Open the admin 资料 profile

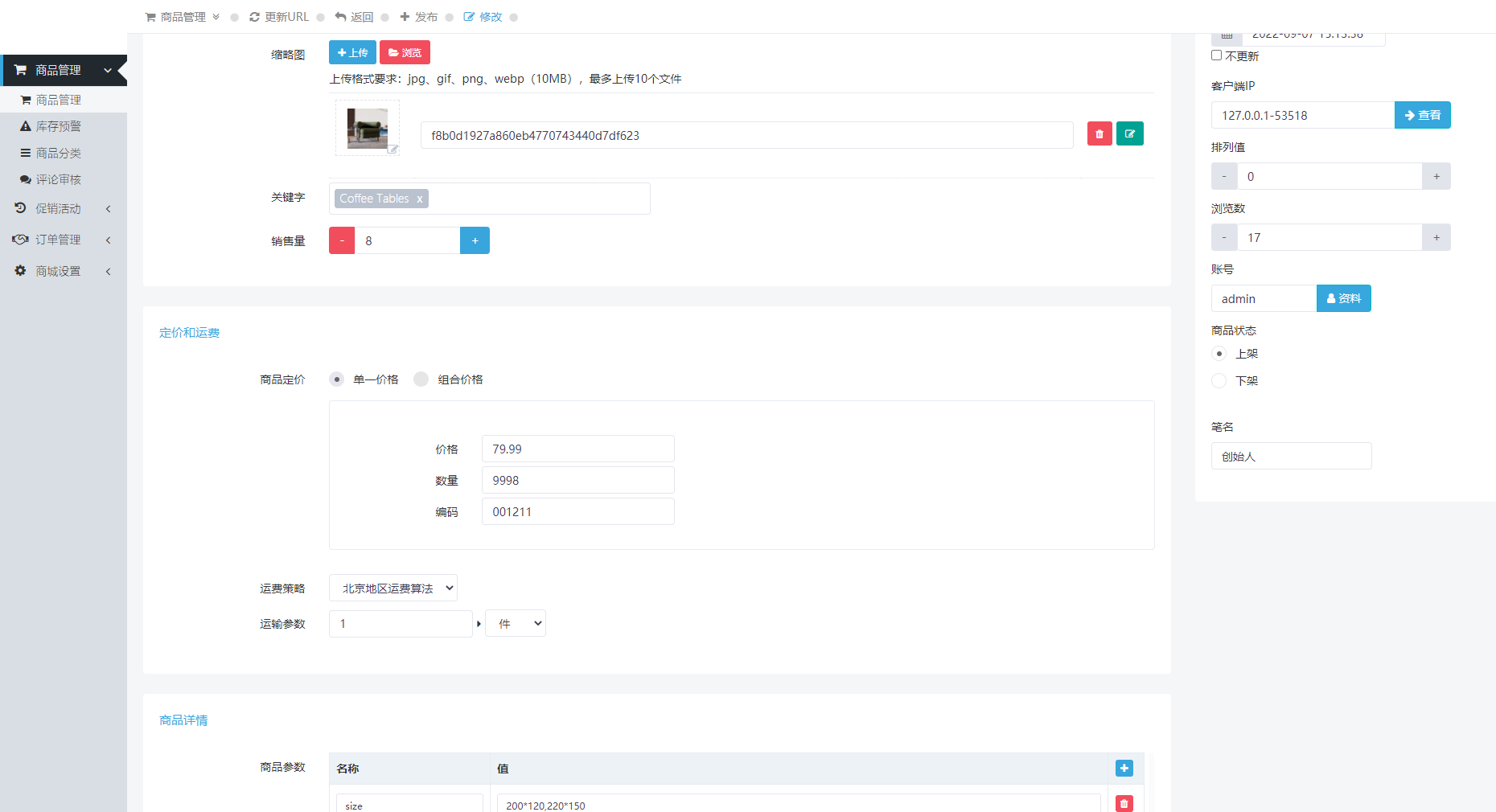1343,298
